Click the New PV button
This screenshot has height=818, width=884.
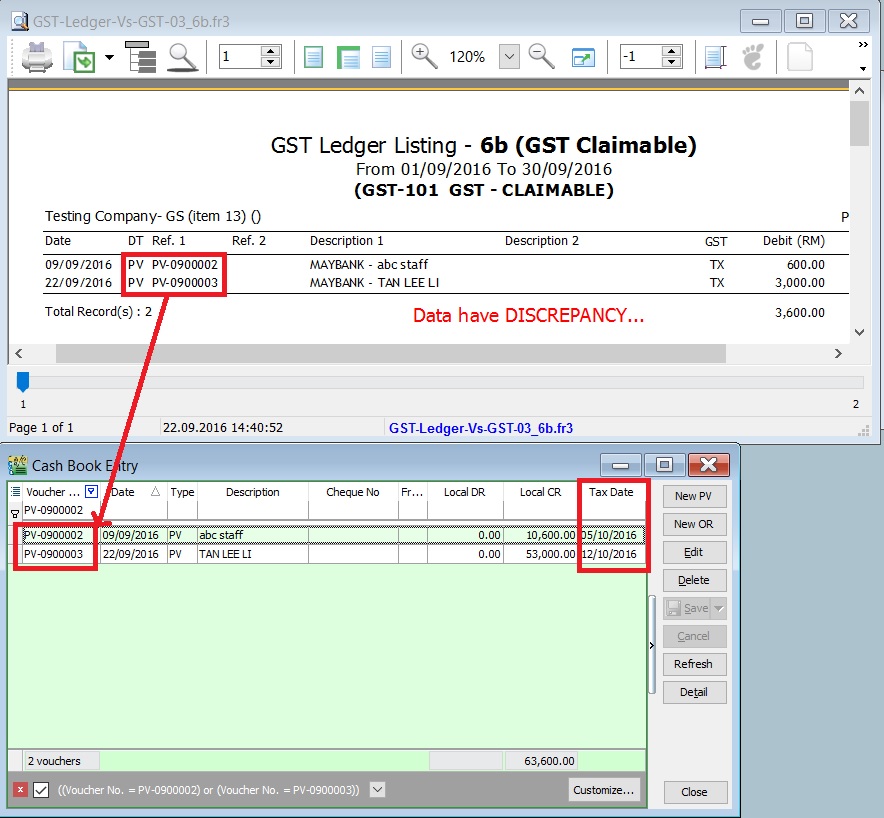[x=694, y=496]
